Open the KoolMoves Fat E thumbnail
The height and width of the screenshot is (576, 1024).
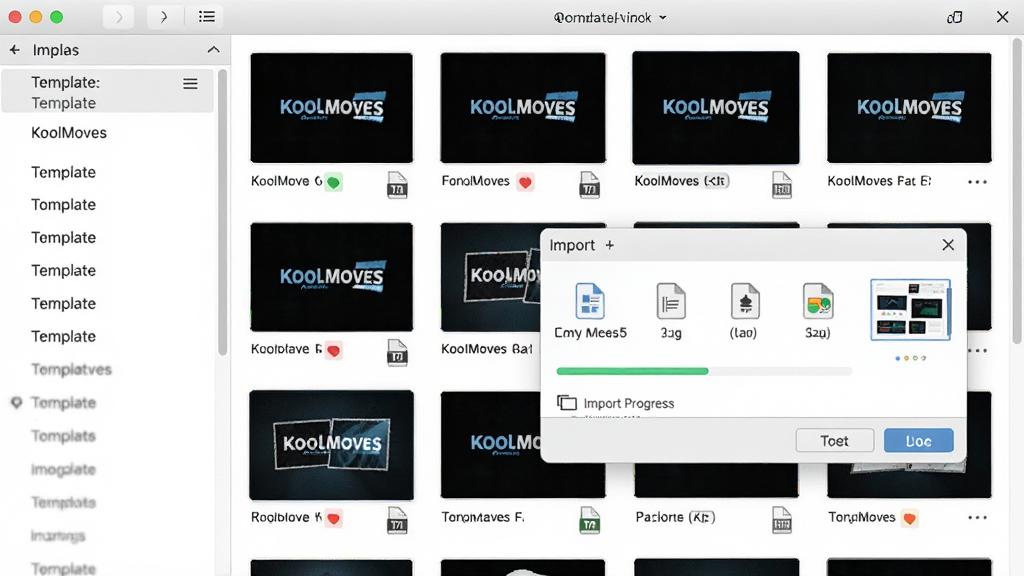pos(909,108)
